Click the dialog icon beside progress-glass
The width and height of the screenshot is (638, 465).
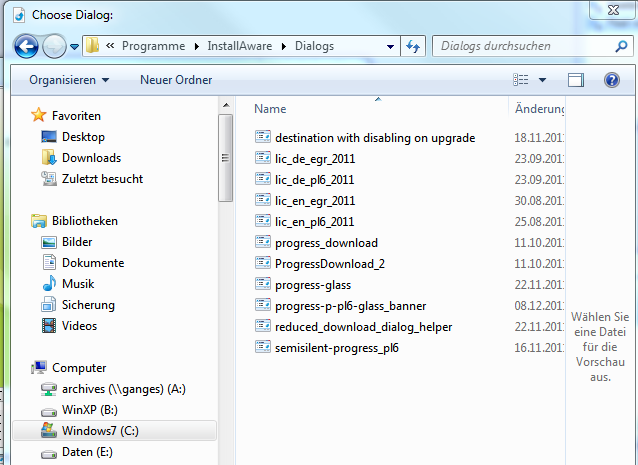[263, 284]
